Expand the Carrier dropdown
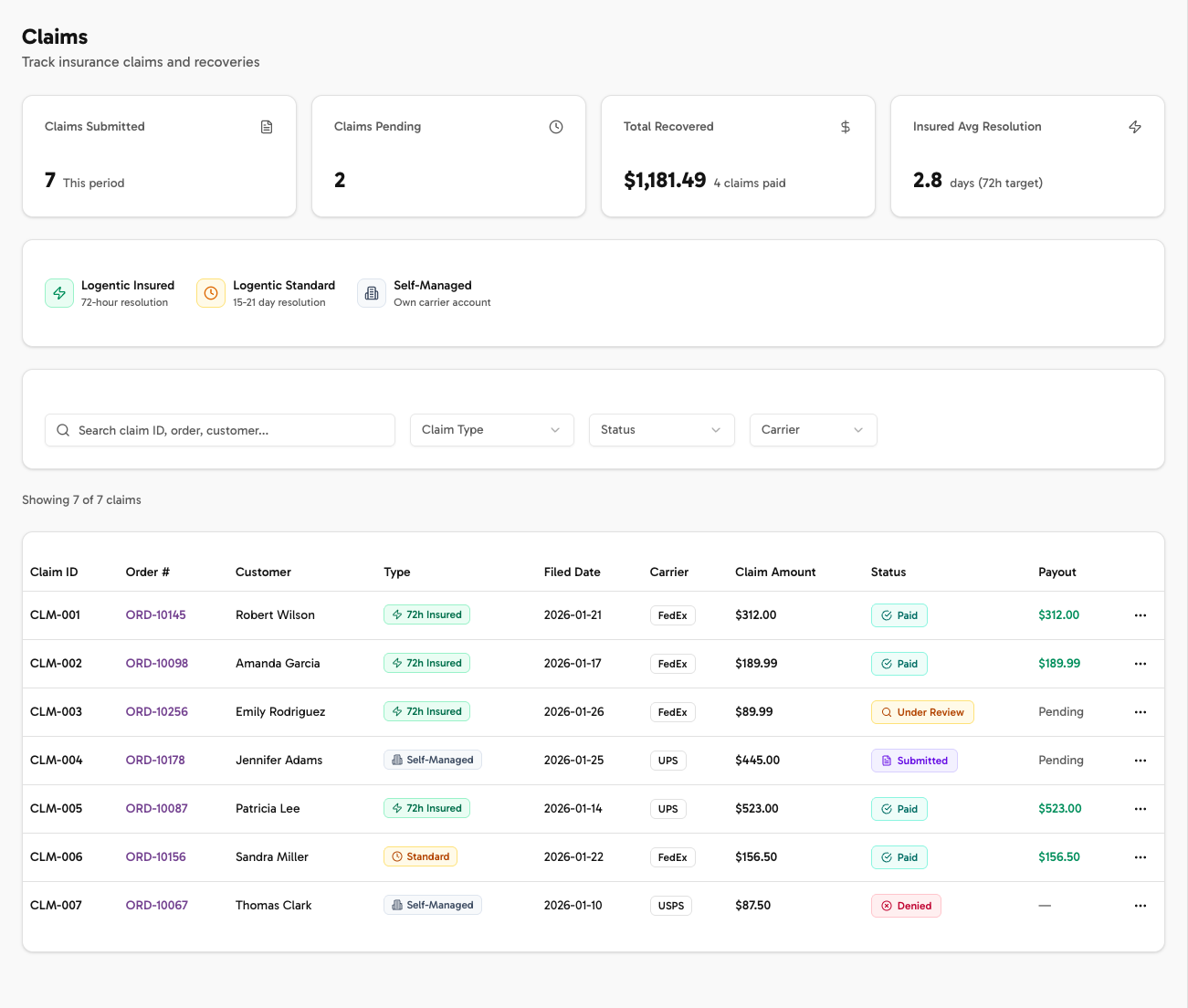1188x1008 pixels. 813,430
